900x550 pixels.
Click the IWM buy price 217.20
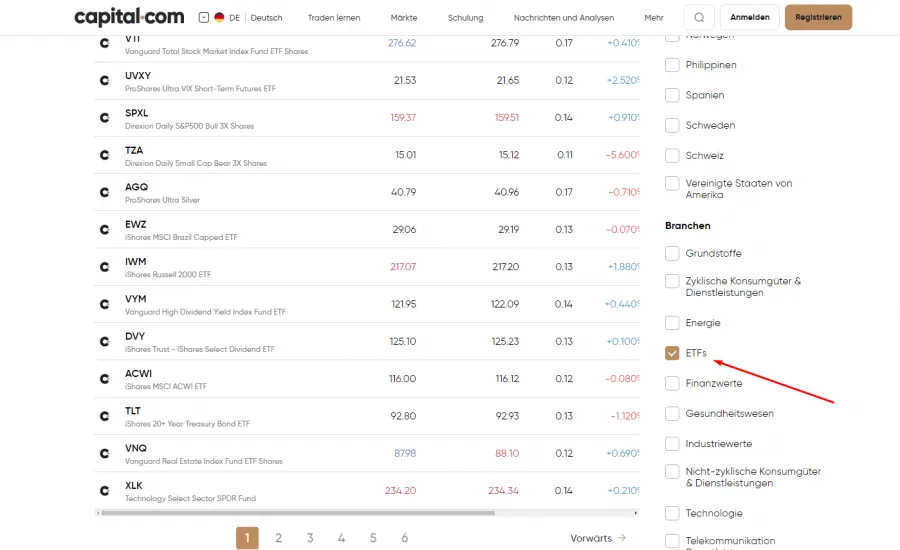[x=506, y=267]
